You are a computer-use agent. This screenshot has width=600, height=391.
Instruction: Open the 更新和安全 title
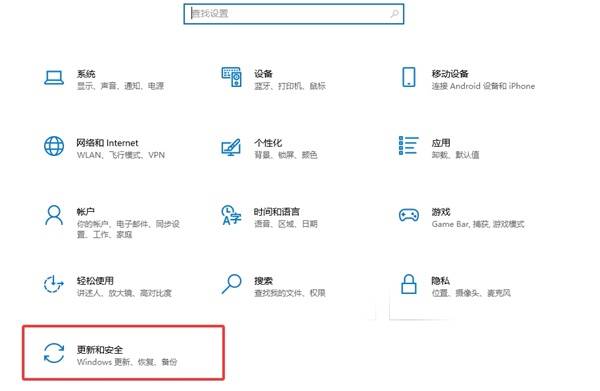tap(99, 349)
